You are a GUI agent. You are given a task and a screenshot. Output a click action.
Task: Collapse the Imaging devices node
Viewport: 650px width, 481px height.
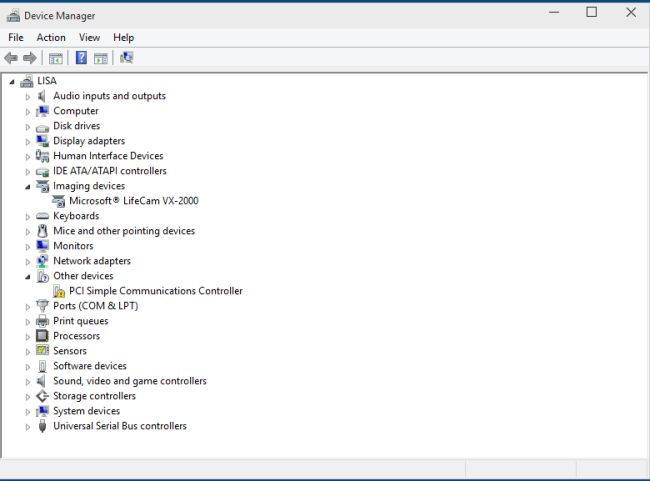coord(28,187)
